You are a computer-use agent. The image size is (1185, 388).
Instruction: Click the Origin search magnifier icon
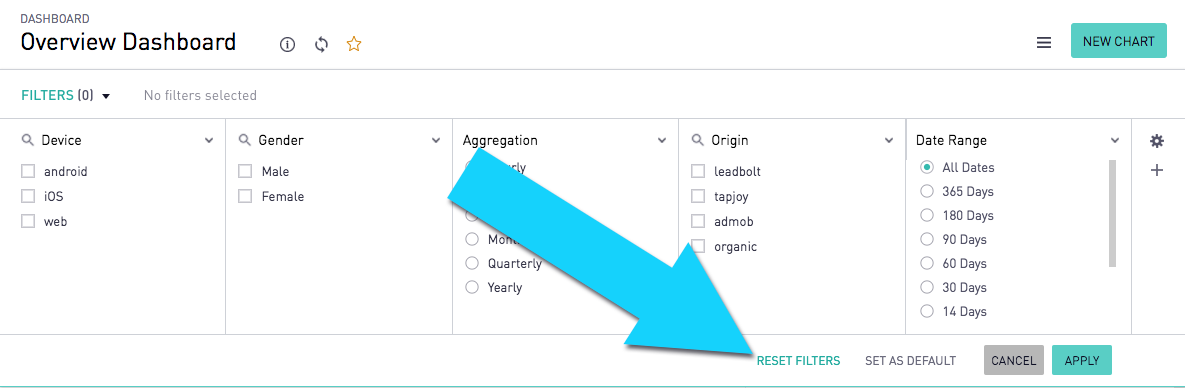click(x=698, y=140)
